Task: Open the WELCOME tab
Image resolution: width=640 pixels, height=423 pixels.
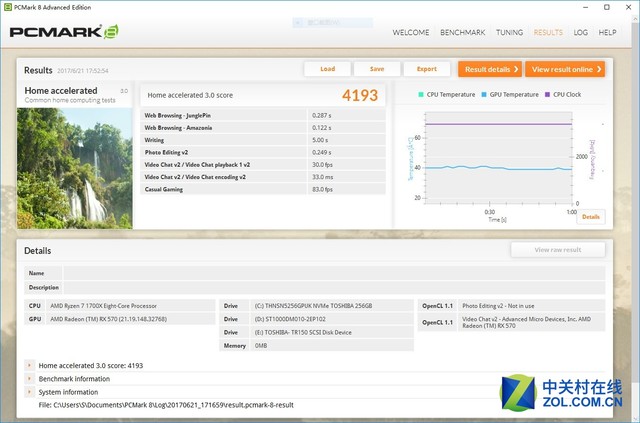Action: pos(411,32)
